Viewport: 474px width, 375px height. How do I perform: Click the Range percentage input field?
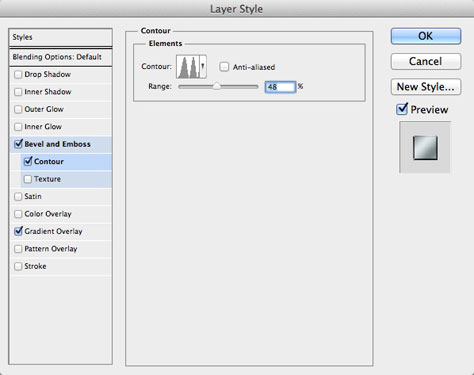coord(280,87)
